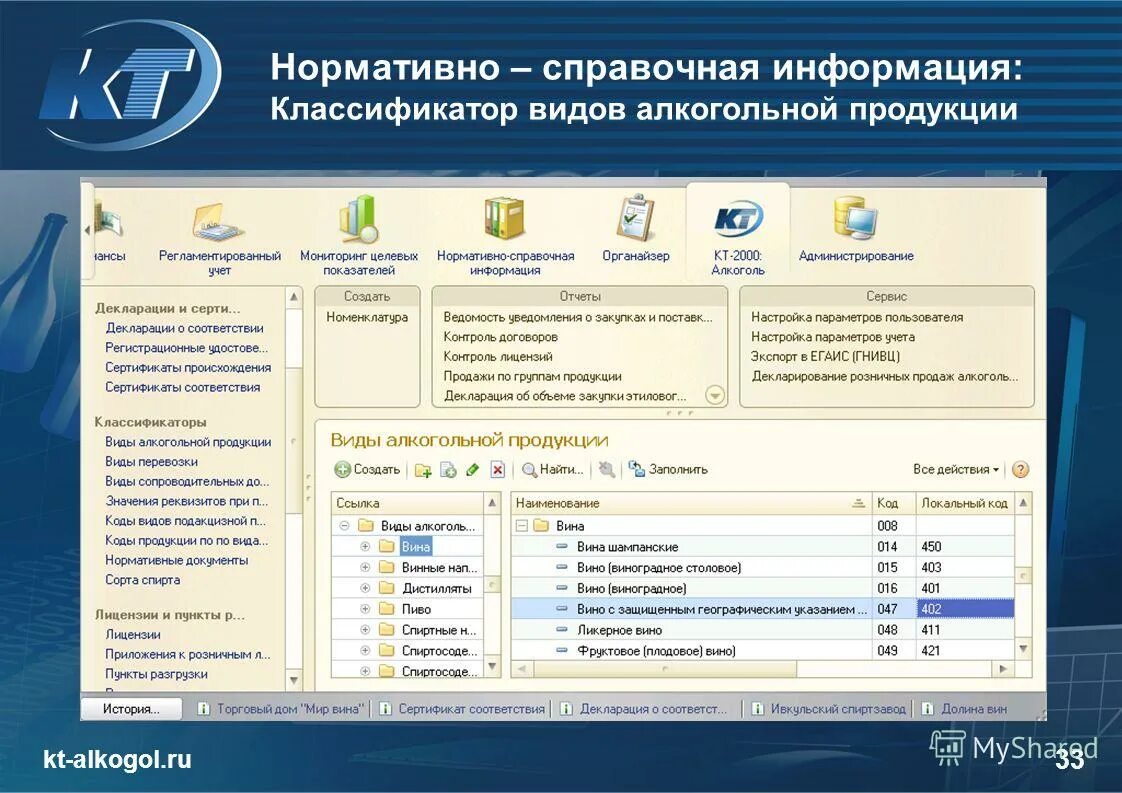This screenshot has width=1122, height=793.
Task: Select the pencil edit icon
Action: click(472, 469)
